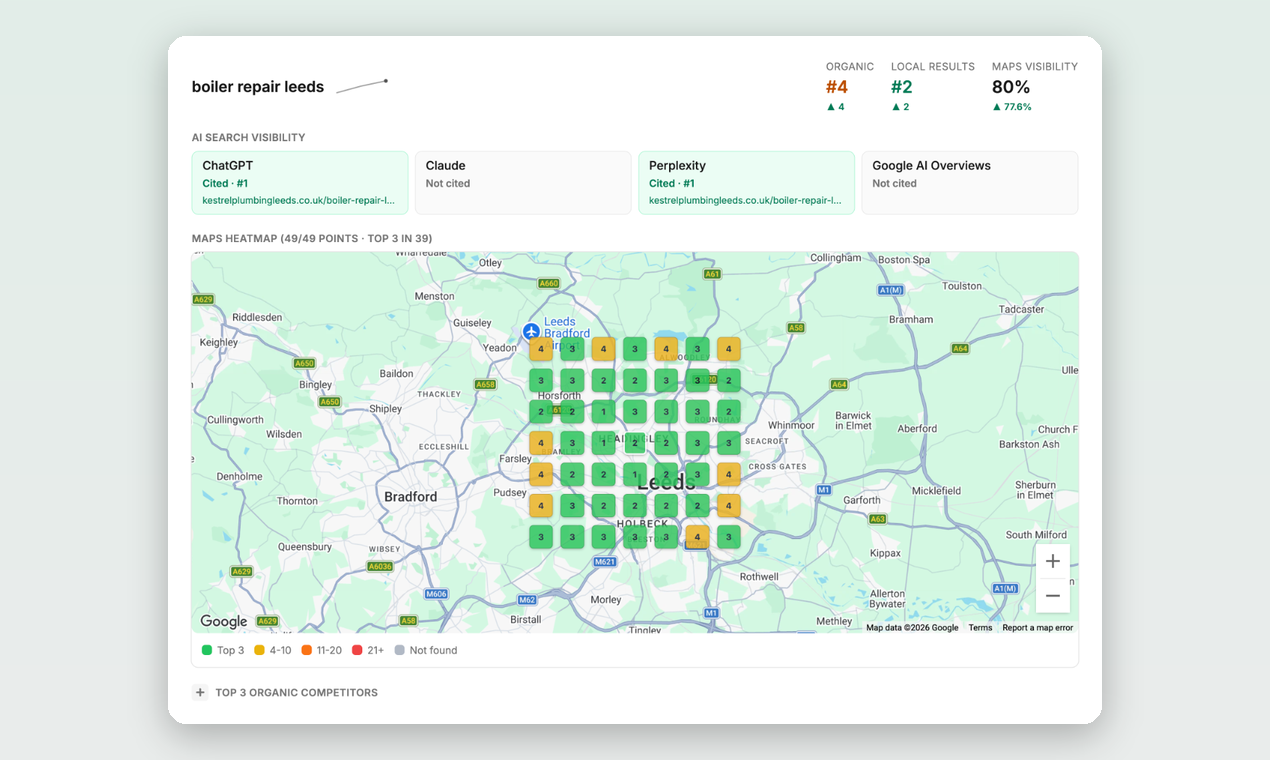Viewport: 1270px width, 760px height.
Task: Click the Whinmoor area label
Action: (791, 425)
